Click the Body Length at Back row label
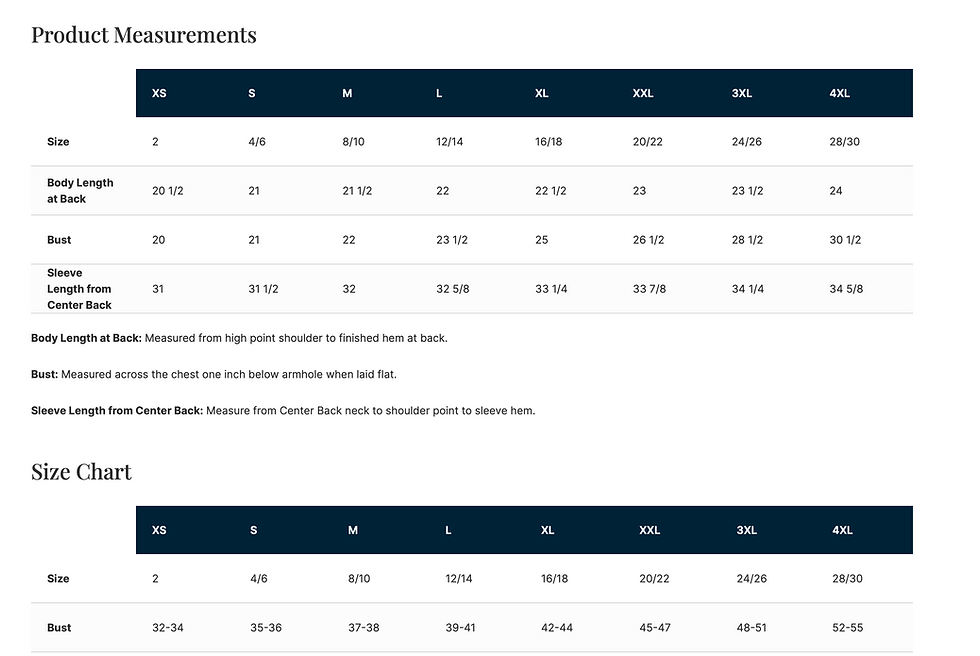Screen dimensions: 980x656 (80, 191)
